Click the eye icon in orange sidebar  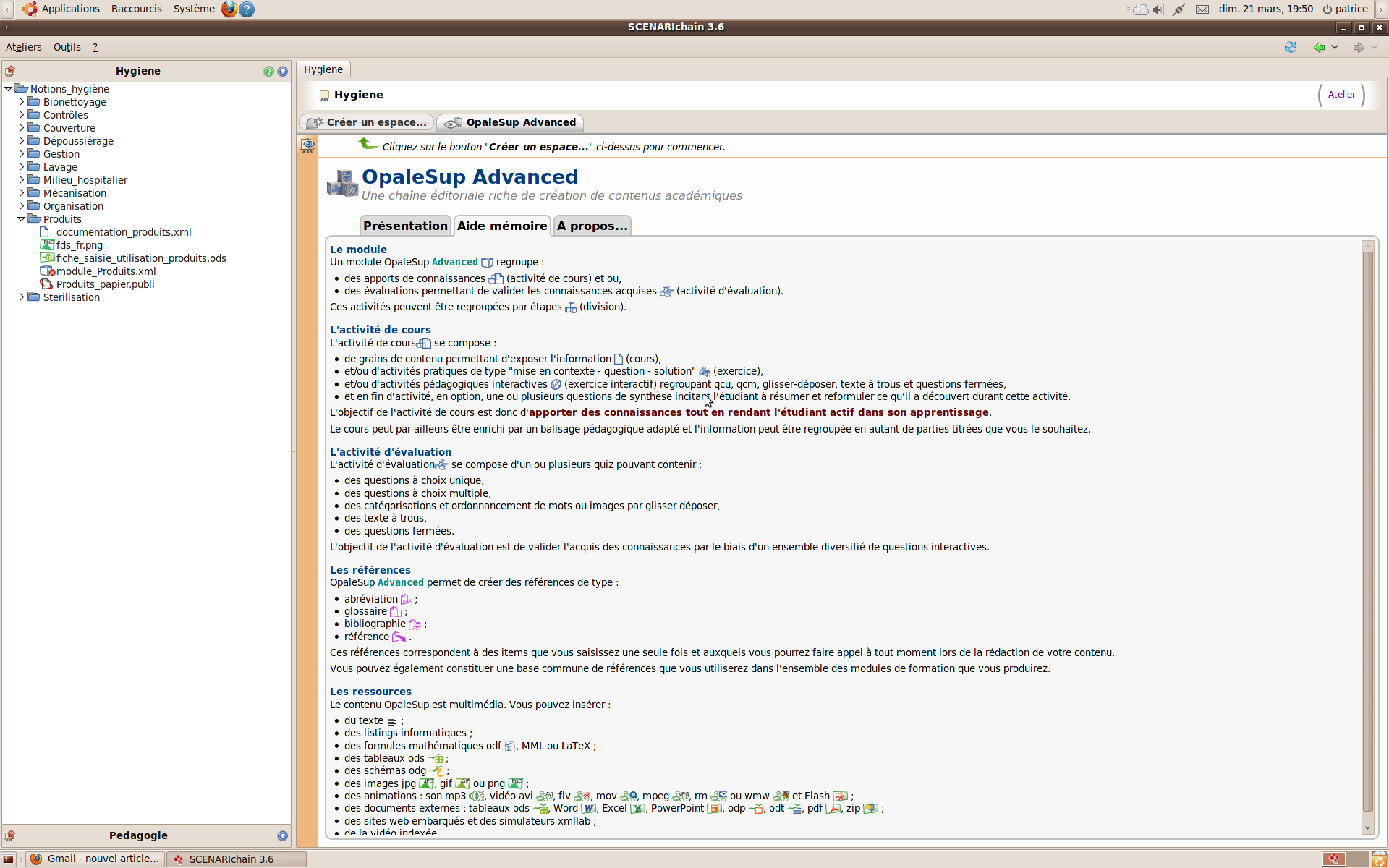(x=308, y=145)
